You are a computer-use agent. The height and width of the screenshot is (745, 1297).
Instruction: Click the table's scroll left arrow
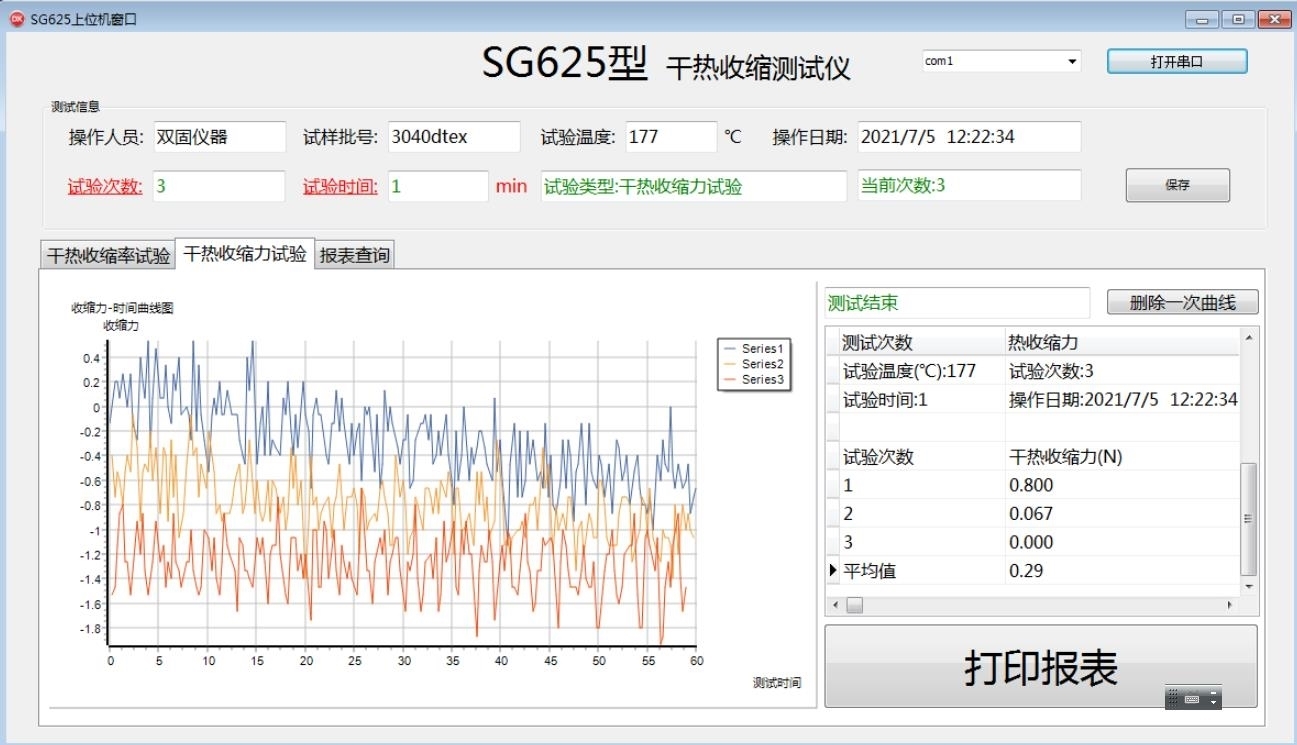point(836,606)
